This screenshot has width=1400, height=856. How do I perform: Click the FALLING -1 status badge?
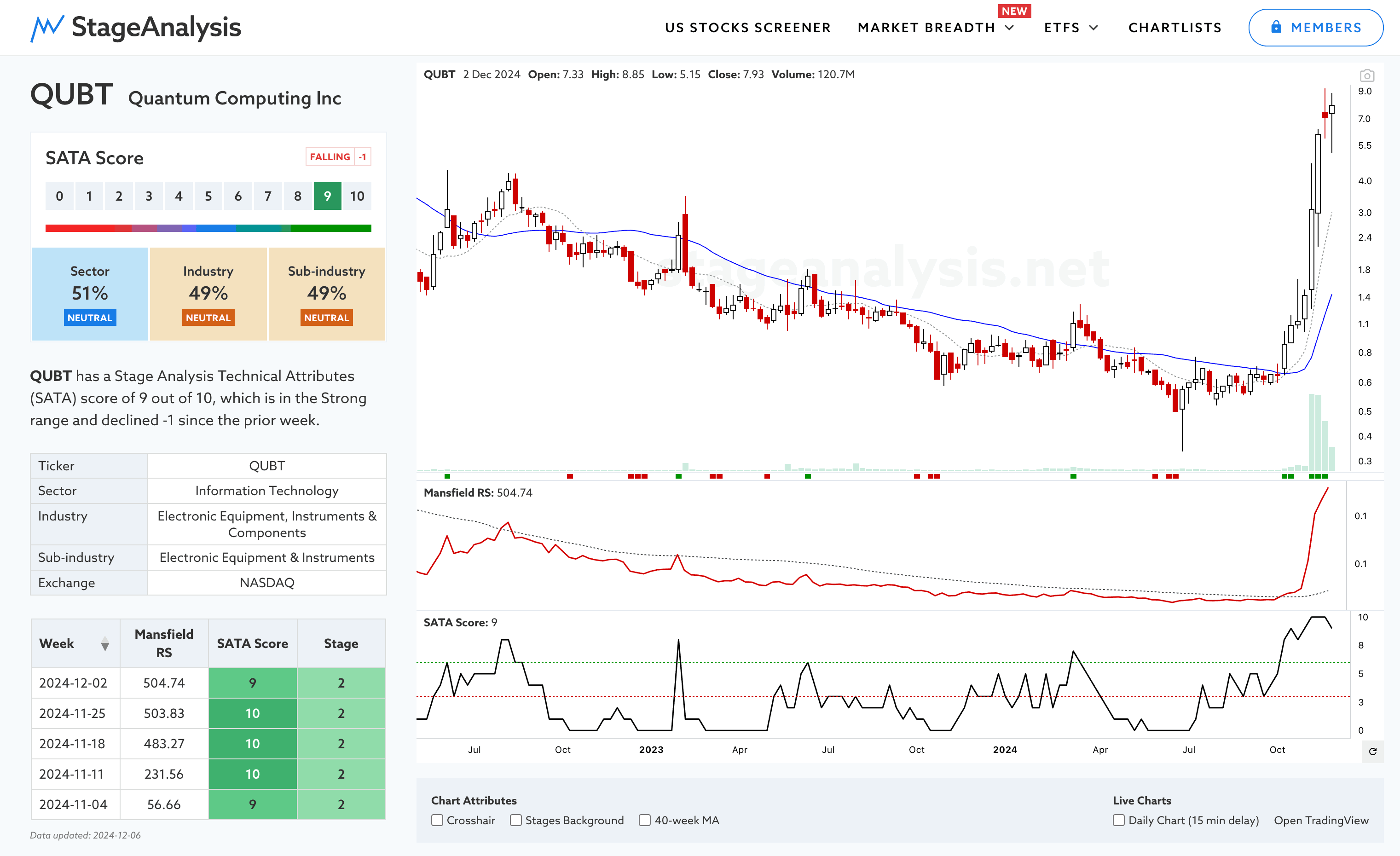pyautogui.click(x=338, y=157)
